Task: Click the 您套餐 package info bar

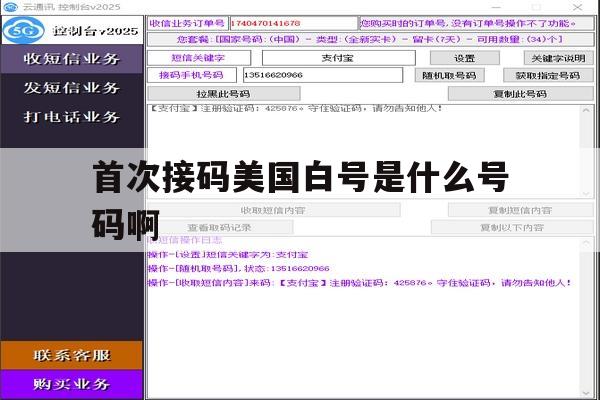Action: coord(370,39)
